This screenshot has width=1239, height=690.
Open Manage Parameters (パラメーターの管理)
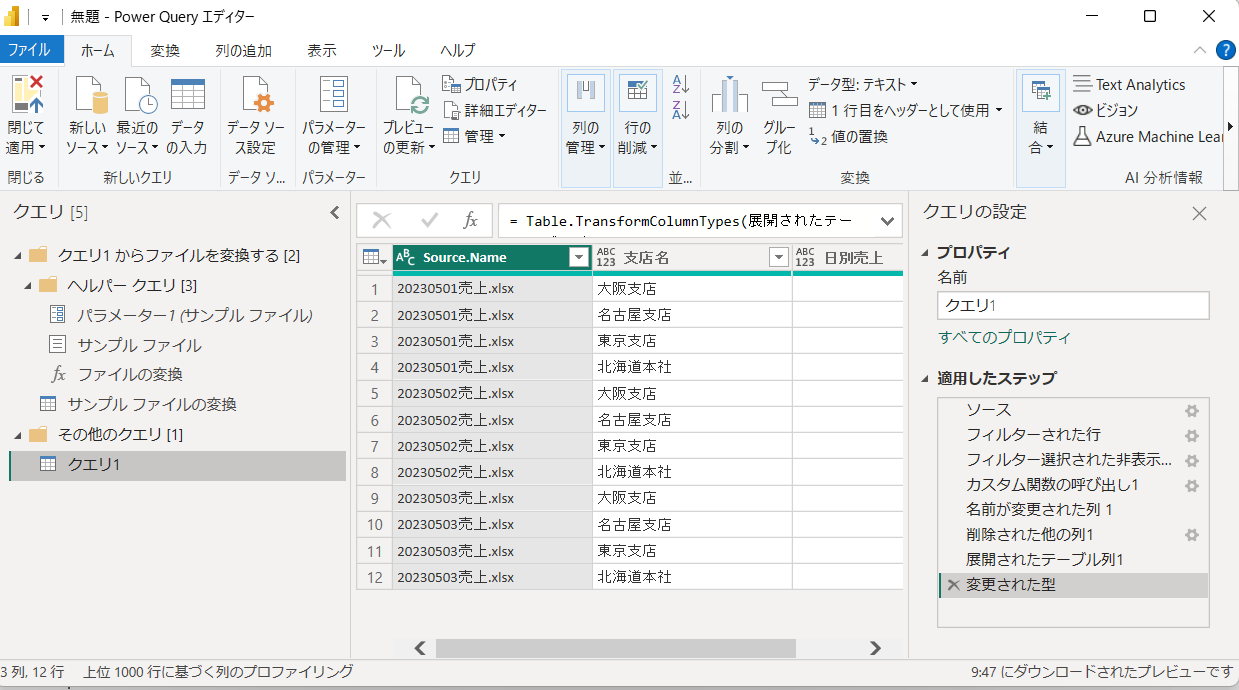[334, 116]
